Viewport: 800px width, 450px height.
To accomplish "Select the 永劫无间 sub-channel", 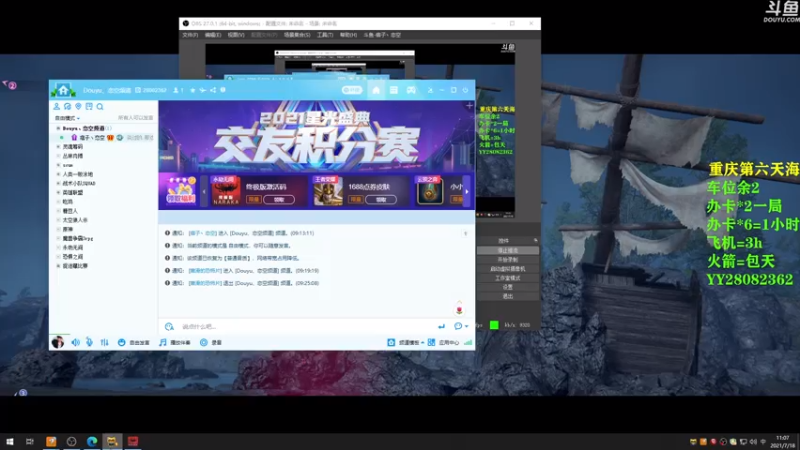I will (x=72, y=247).
